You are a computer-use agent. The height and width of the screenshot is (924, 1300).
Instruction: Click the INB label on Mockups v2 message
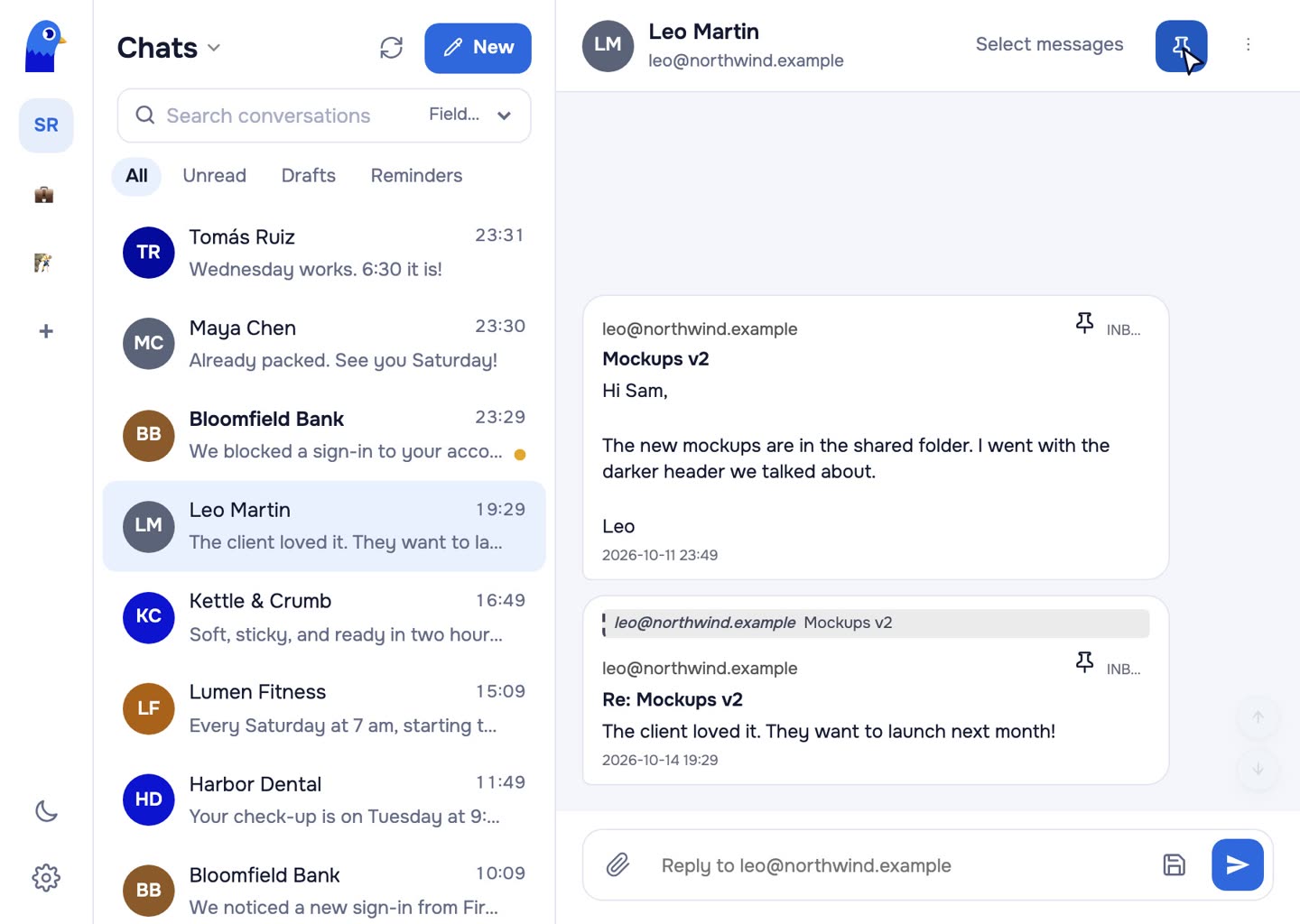pyautogui.click(x=1124, y=330)
